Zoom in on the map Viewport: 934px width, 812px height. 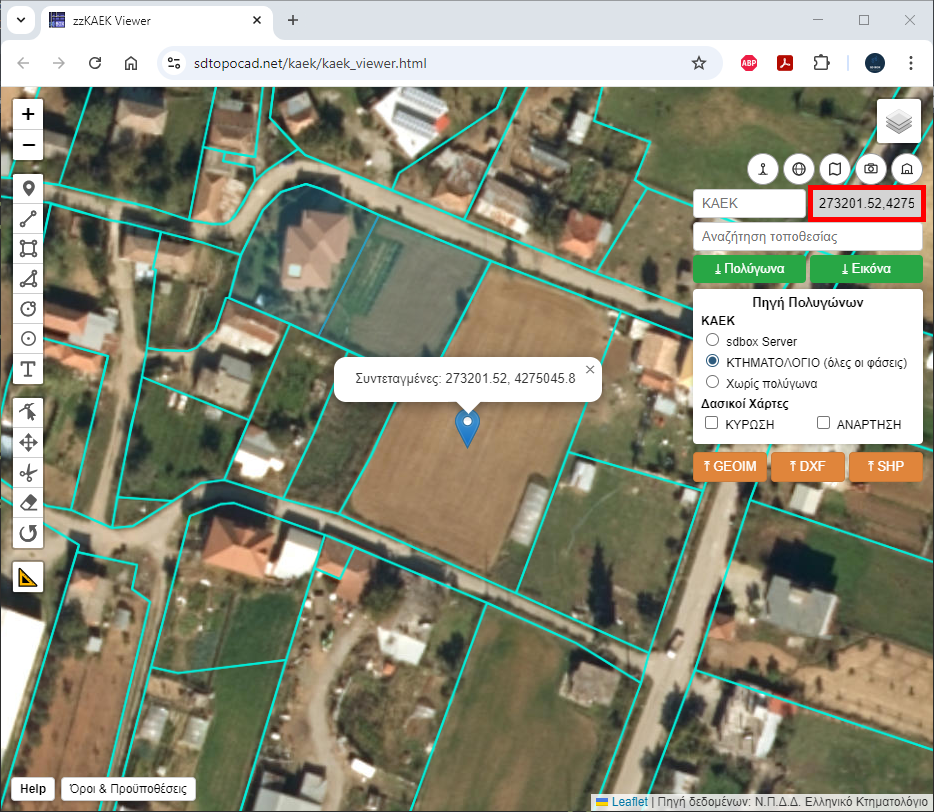(28, 114)
